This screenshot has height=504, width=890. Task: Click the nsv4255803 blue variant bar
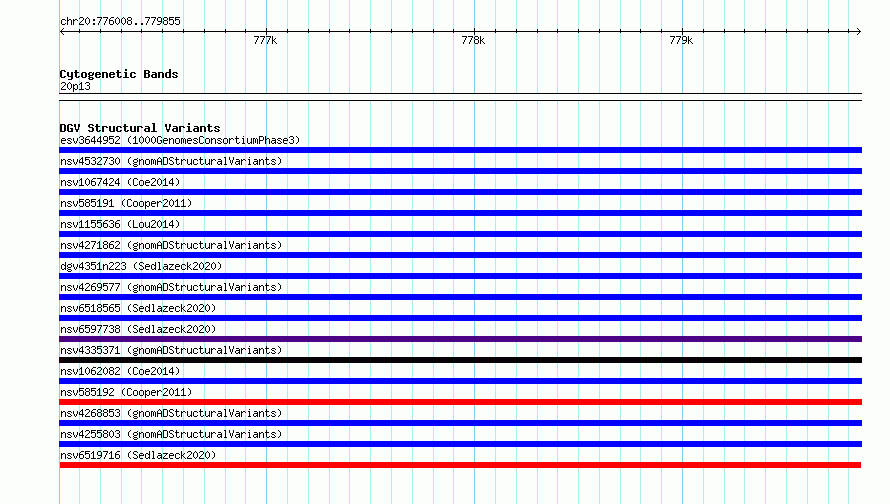460,444
